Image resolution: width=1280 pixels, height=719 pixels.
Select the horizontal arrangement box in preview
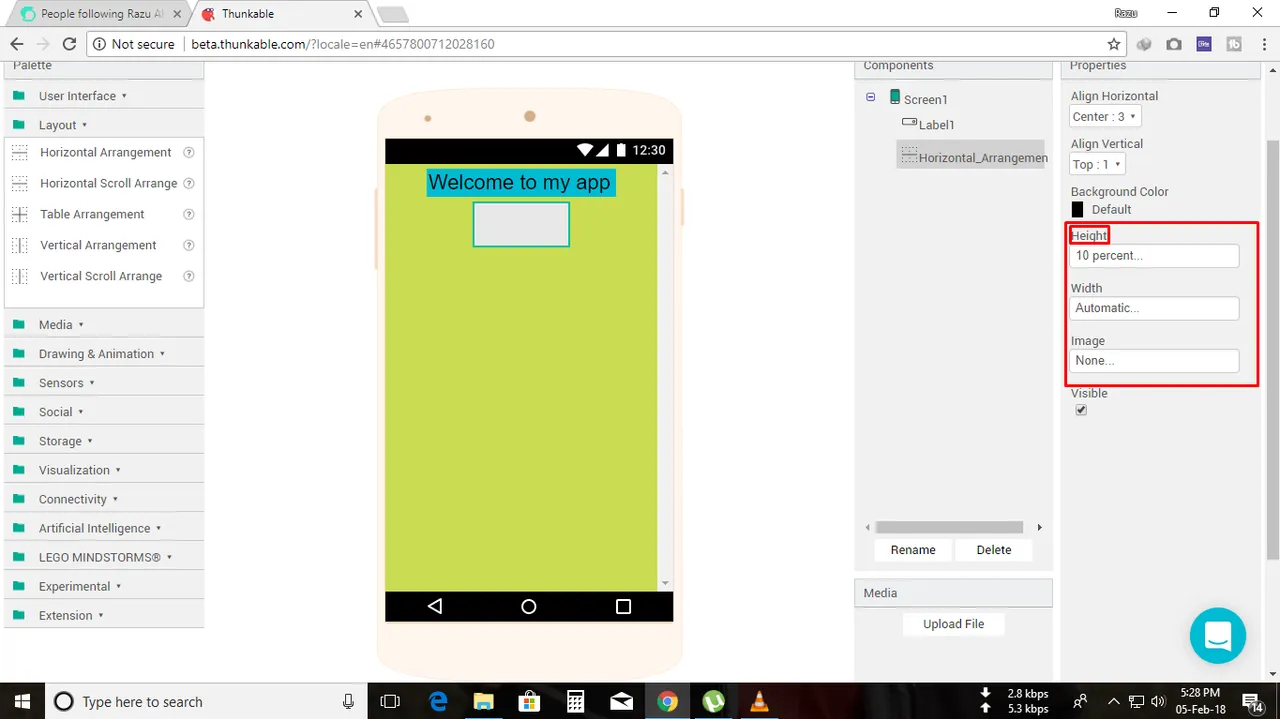tap(521, 224)
